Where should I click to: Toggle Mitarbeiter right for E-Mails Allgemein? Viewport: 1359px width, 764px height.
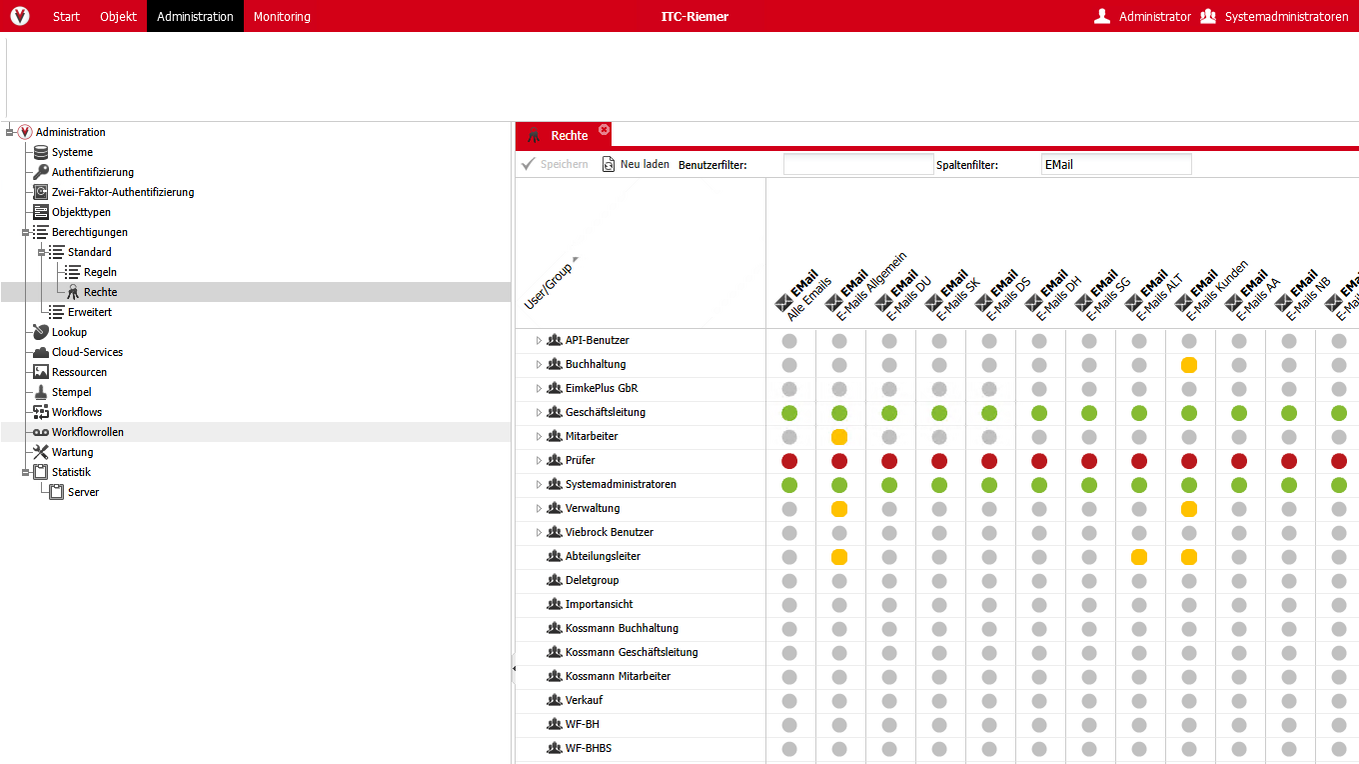point(839,437)
